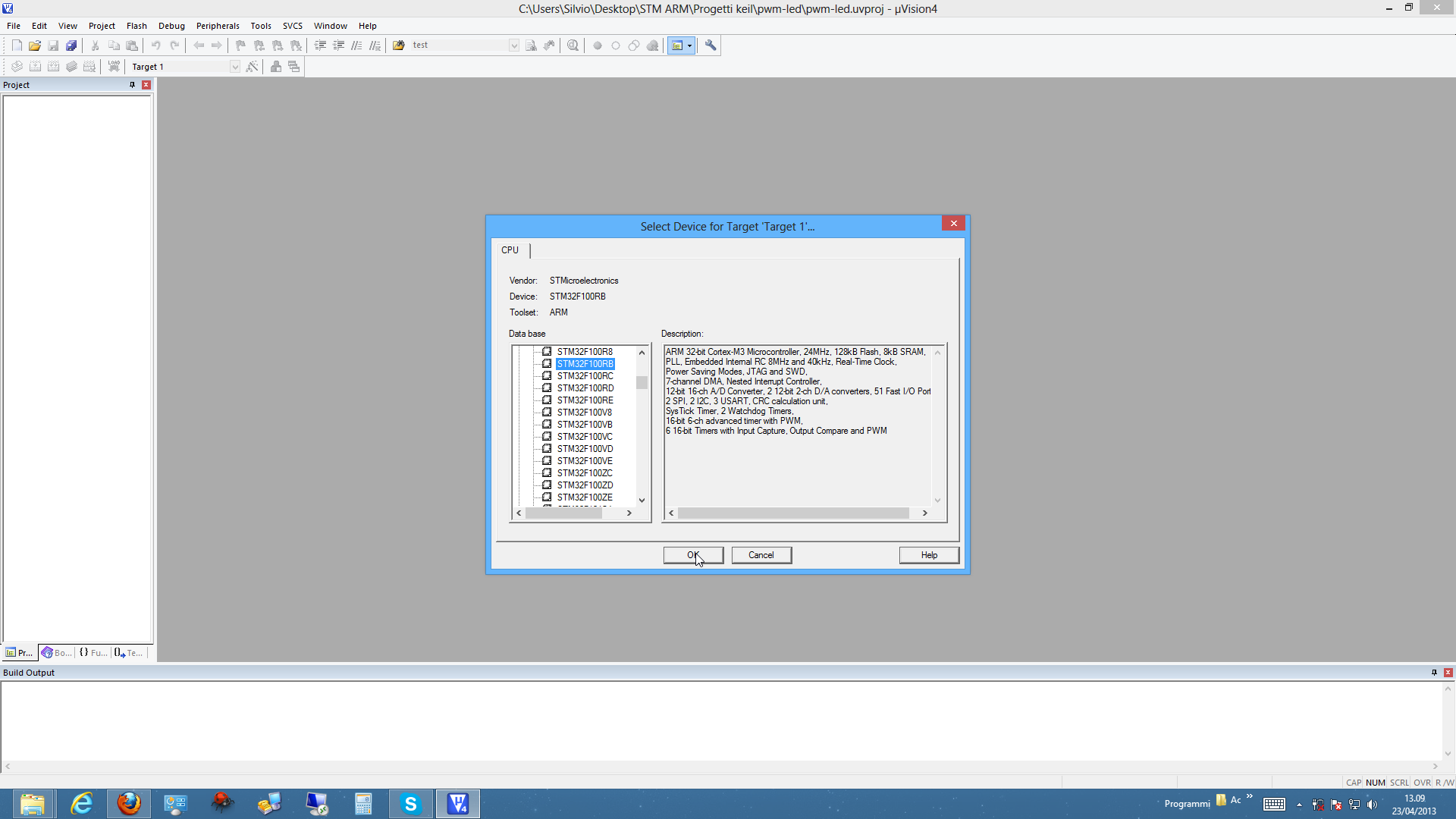Viewport: 1456px width, 819px height.
Task: Select STM32F100VB device in the list
Action: tap(585, 425)
